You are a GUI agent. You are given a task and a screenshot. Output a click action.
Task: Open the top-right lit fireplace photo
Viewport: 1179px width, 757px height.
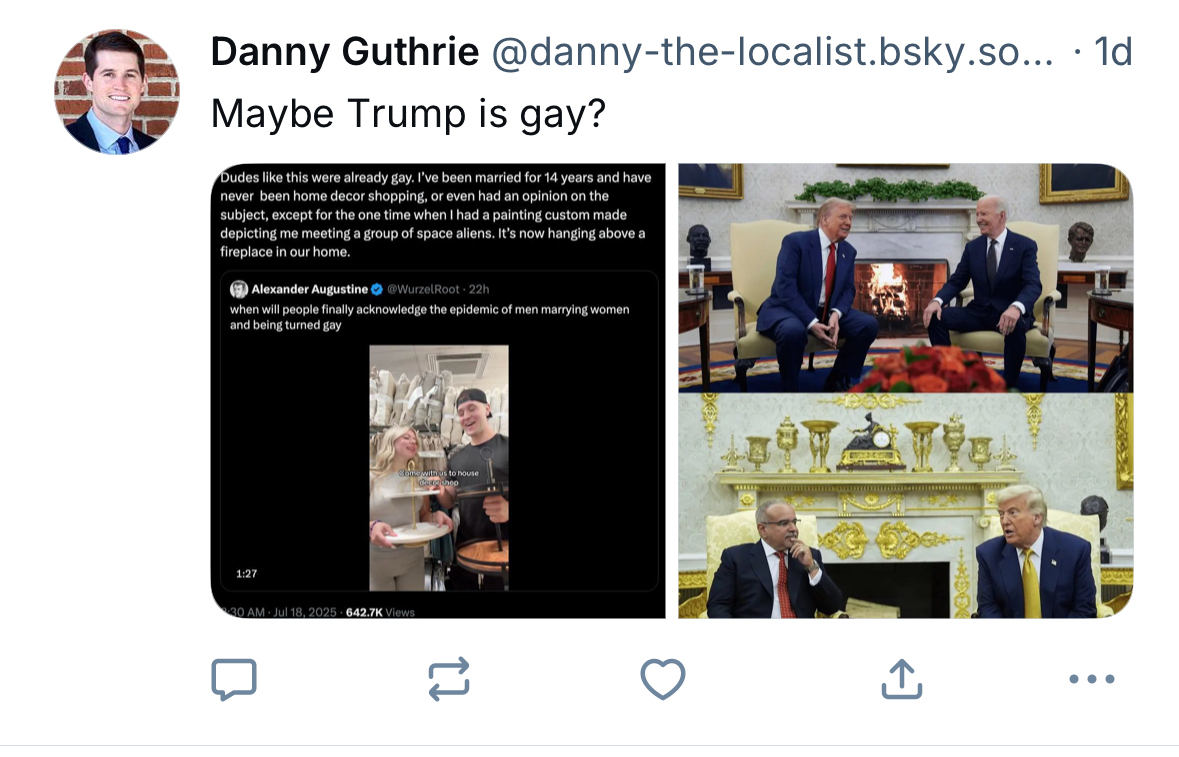[905, 277]
